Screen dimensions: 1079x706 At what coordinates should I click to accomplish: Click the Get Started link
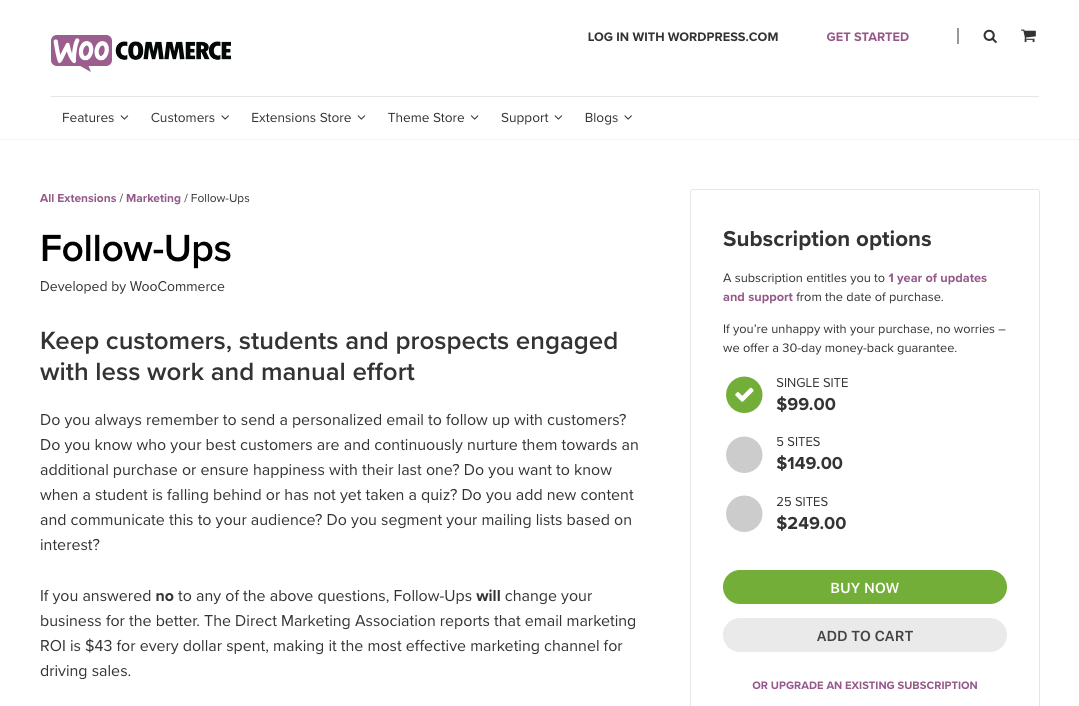(867, 37)
